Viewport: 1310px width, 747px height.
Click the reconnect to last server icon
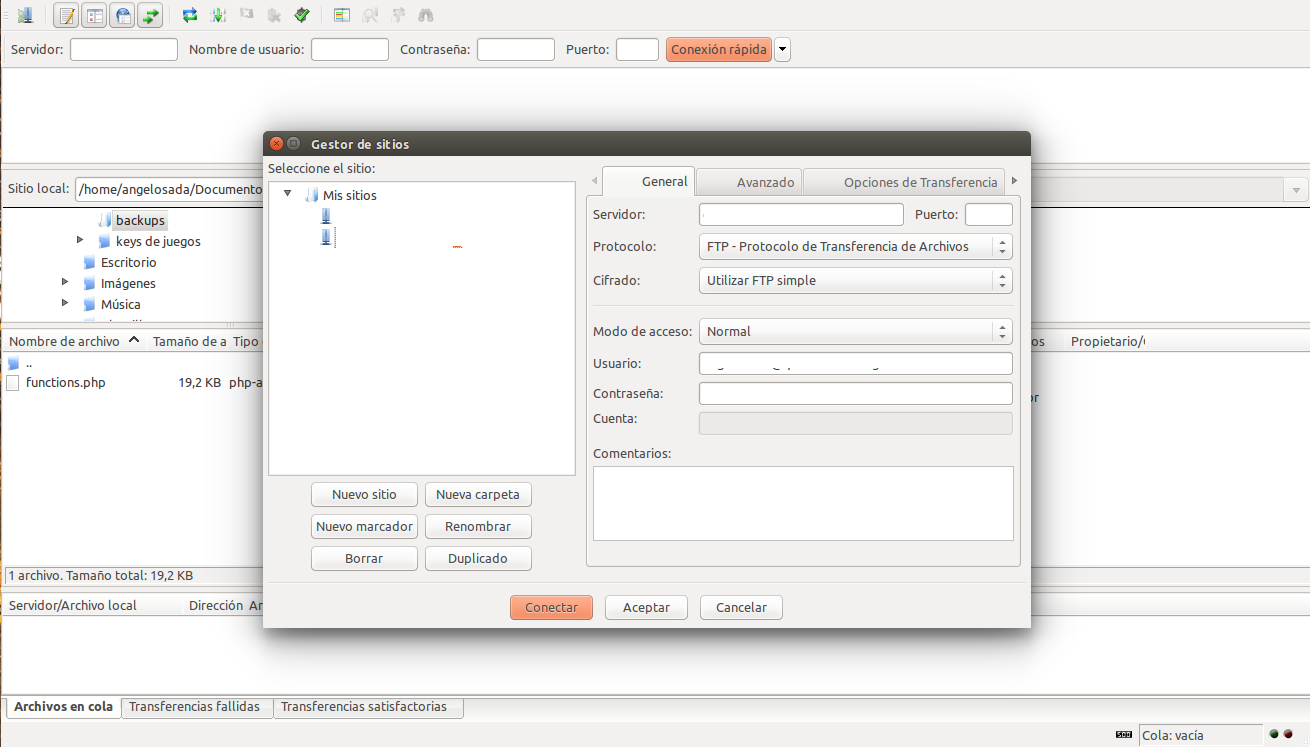pyautogui.click(x=302, y=15)
